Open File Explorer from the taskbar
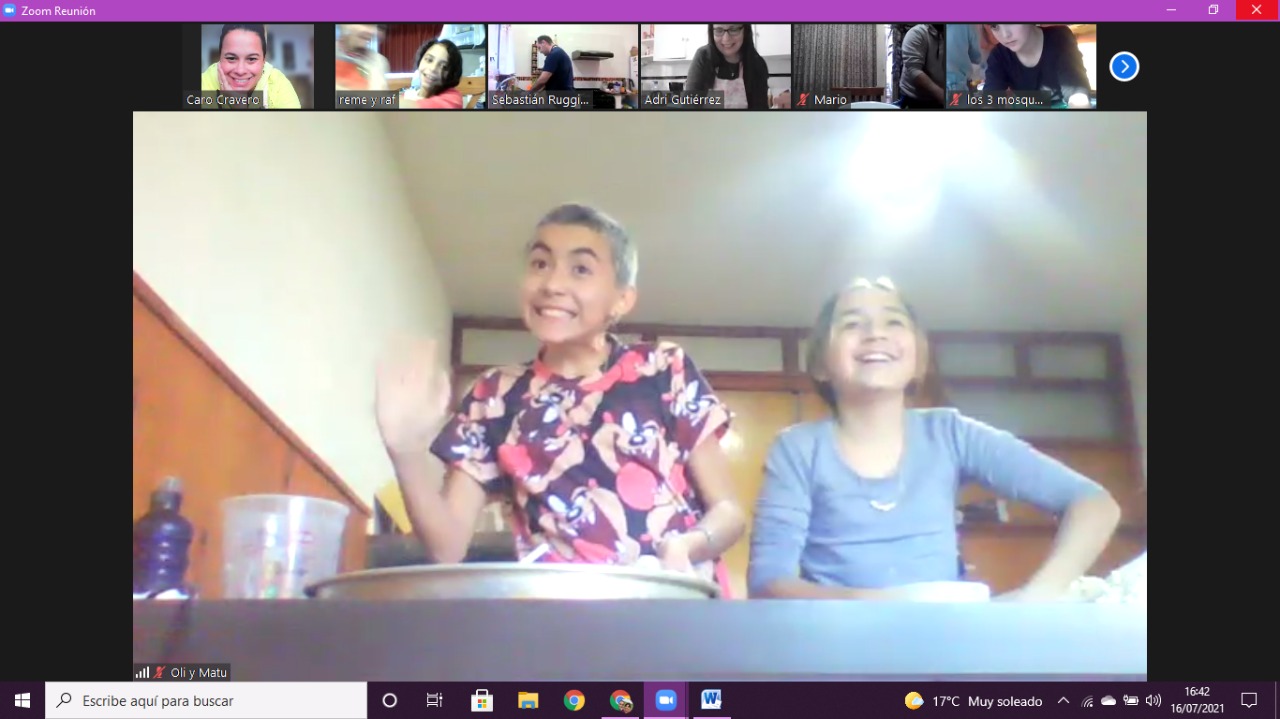The image size is (1280, 719). coord(528,700)
